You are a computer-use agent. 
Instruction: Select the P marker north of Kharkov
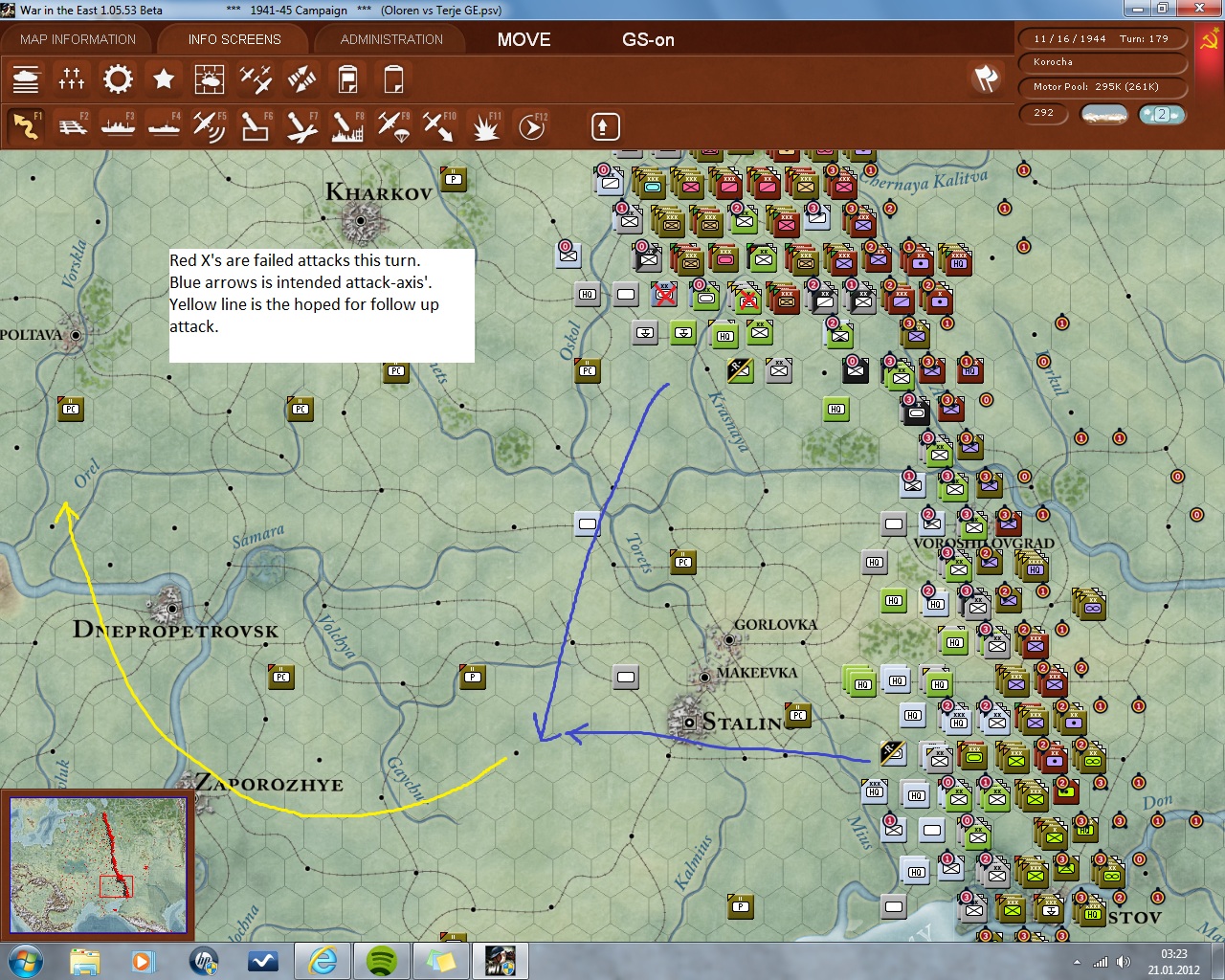coord(454,179)
